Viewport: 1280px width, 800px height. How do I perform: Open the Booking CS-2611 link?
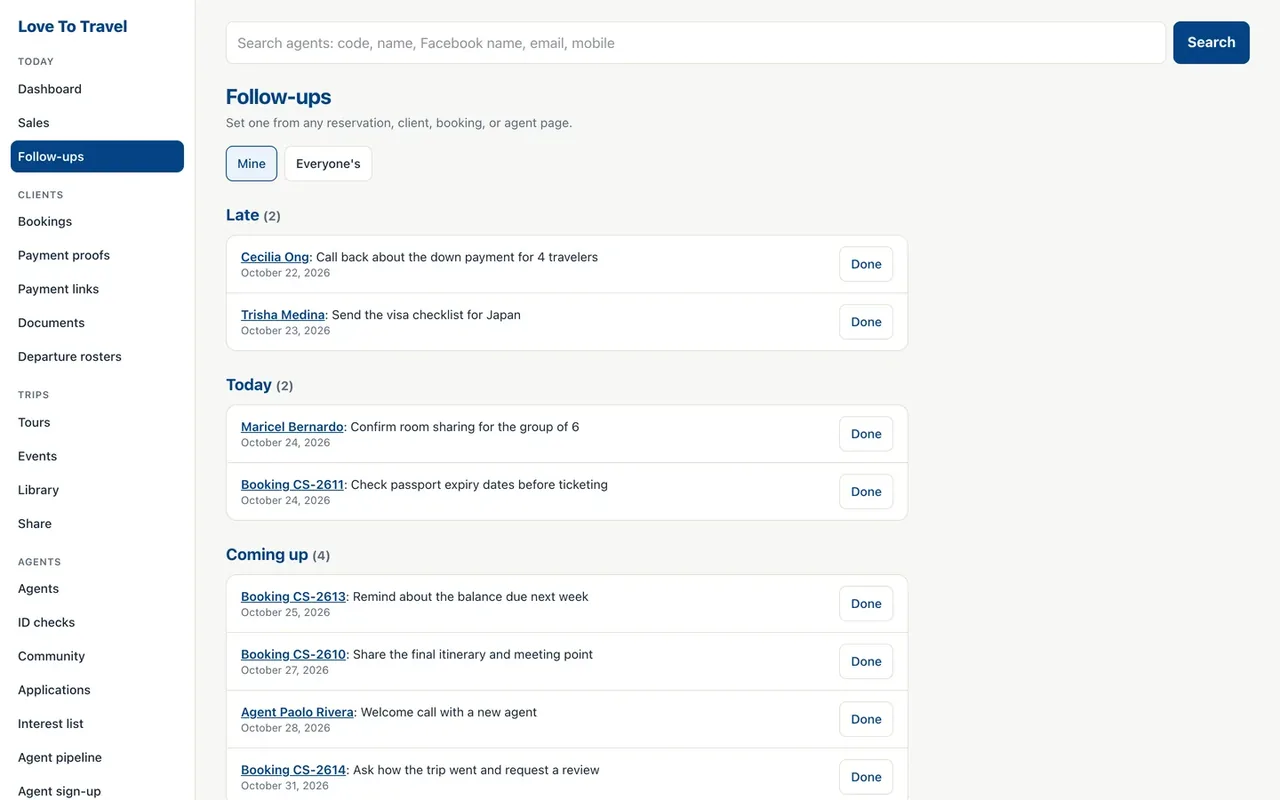[x=292, y=485]
